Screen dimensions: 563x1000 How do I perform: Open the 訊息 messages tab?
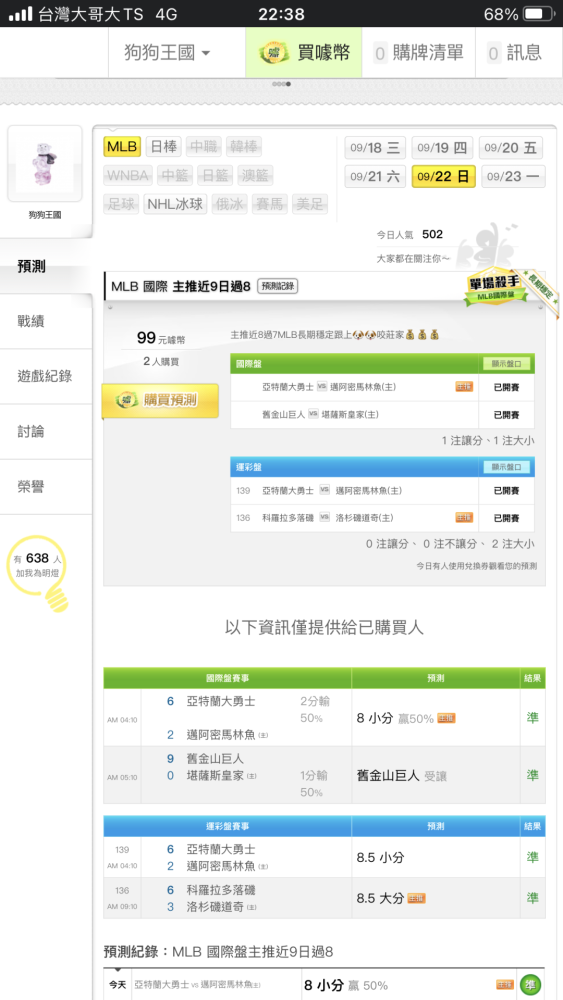pos(514,52)
